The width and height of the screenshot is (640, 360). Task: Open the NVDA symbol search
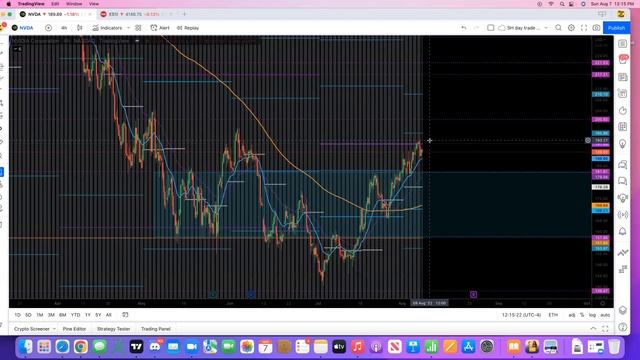pos(22,28)
